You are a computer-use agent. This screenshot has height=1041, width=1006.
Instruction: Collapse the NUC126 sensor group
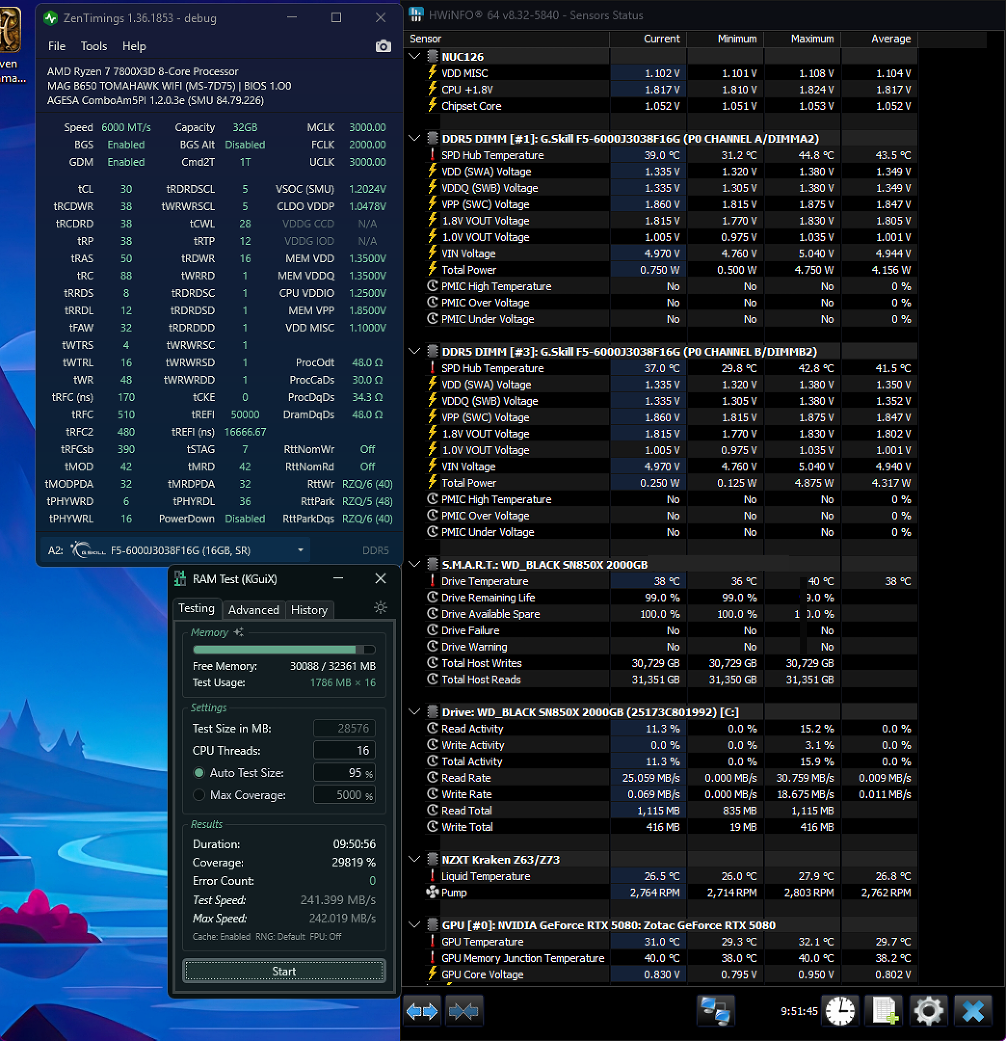click(415, 56)
